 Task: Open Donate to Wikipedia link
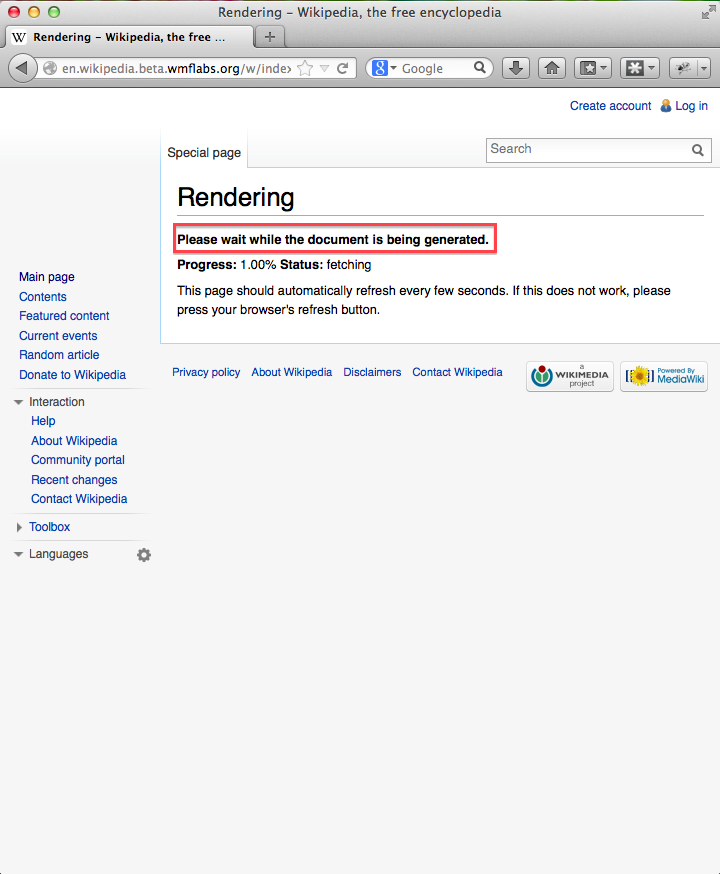pyautogui.click(x=72, y=375)
